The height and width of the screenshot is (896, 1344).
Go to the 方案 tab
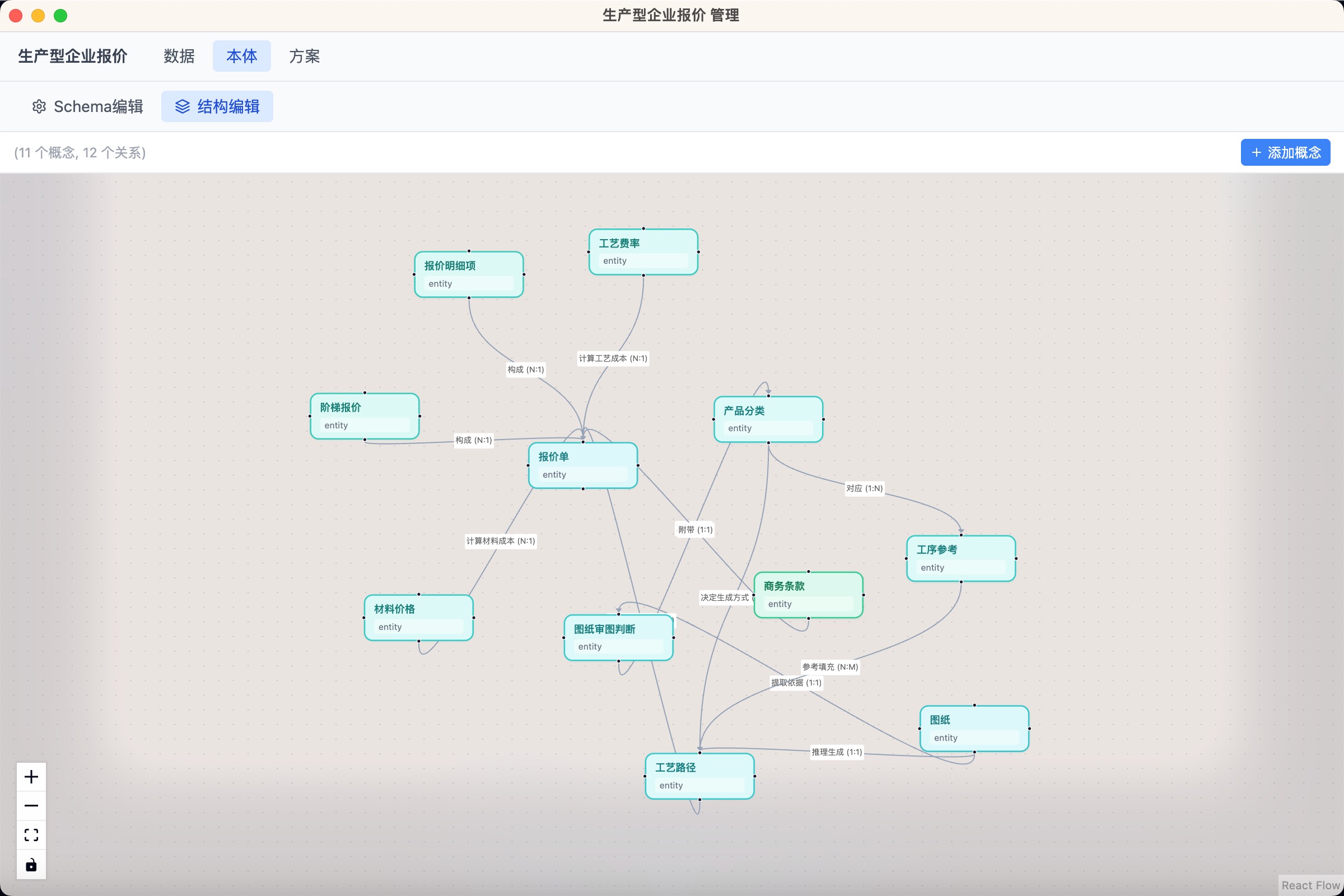click(305, 56)
